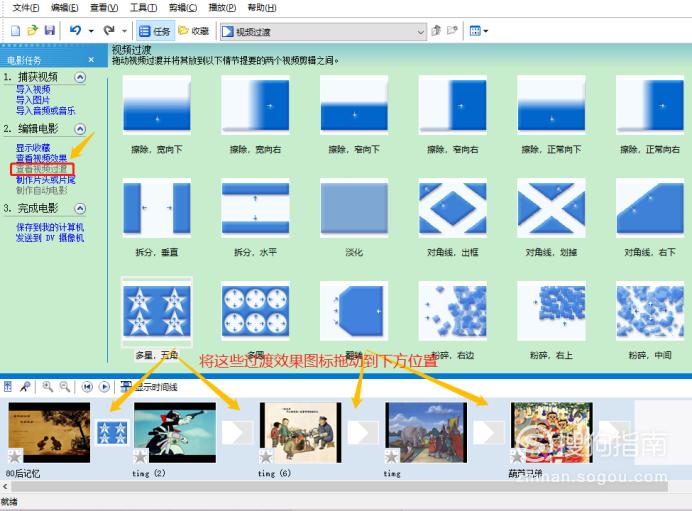Click the up one level folder icon
This screenshot has height=511, width=692.
(x=436, y=31)
